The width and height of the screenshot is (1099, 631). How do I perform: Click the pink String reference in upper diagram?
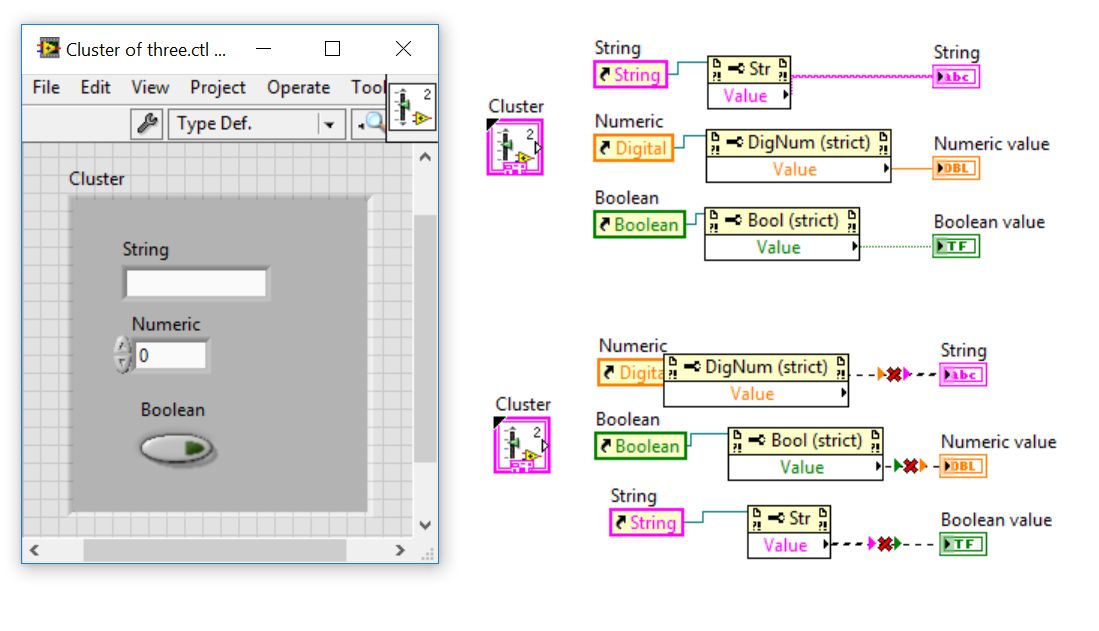pyautogui.click(x=631, y=74)
